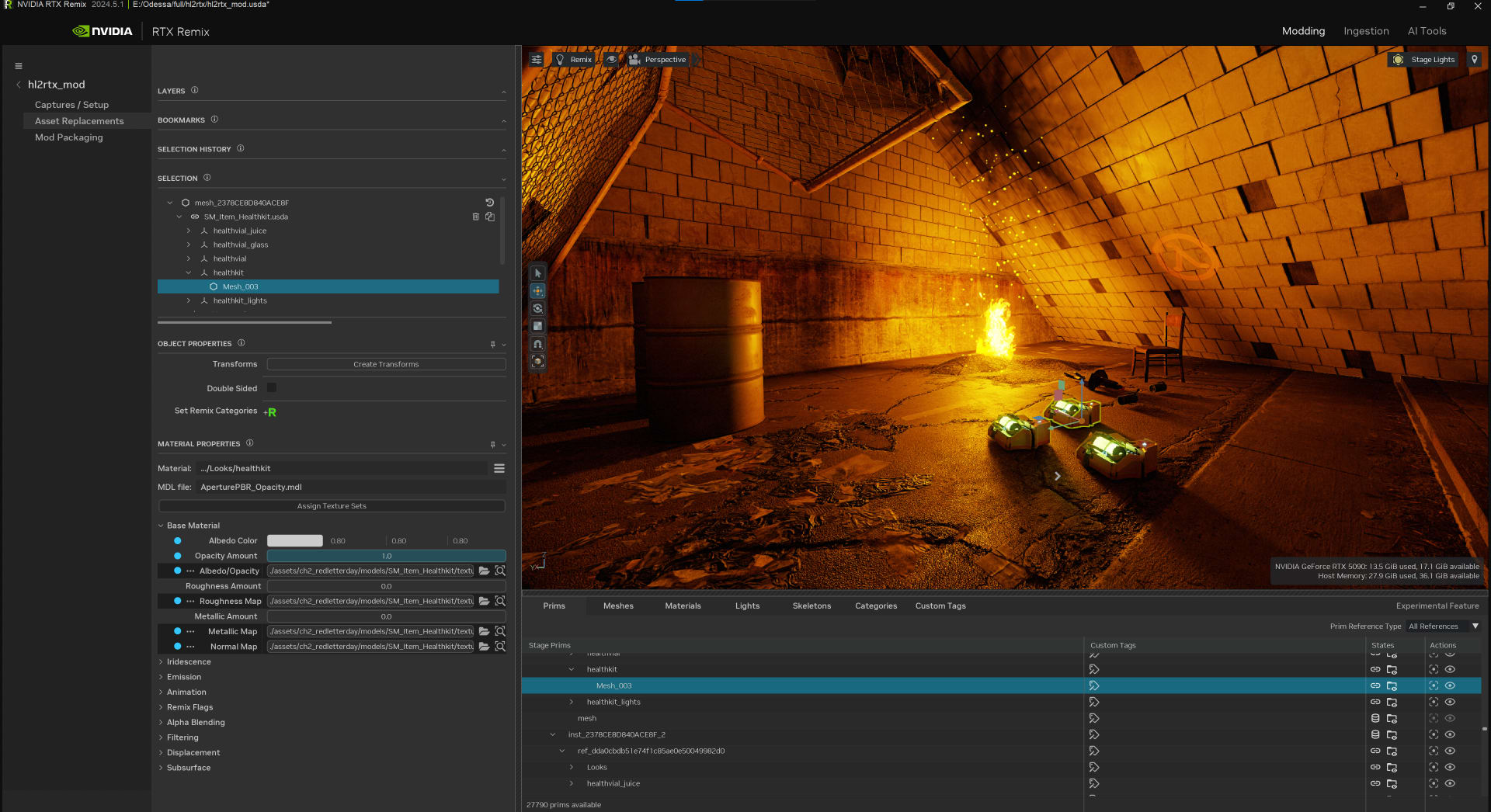
Task: Toggle visibility eye for inst_2378CE8D840ACEBF_2 row
Action: [1450, 734]
